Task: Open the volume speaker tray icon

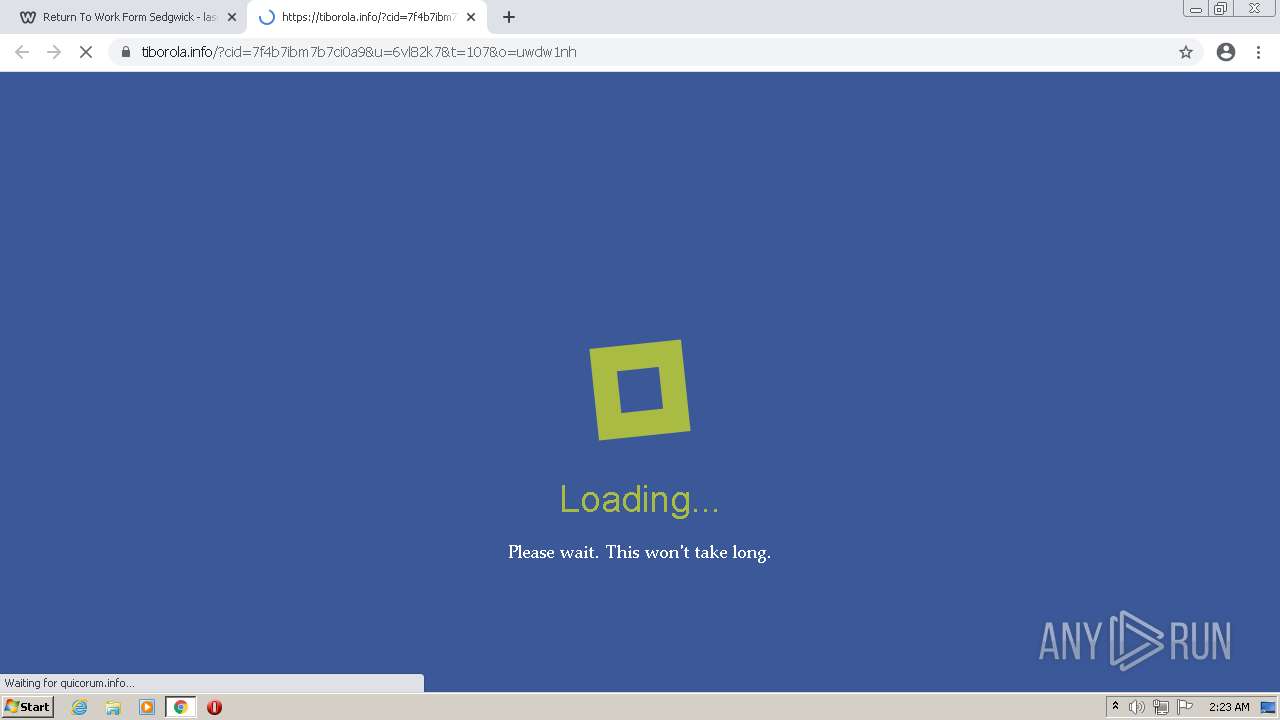Action: (1137, 707)
